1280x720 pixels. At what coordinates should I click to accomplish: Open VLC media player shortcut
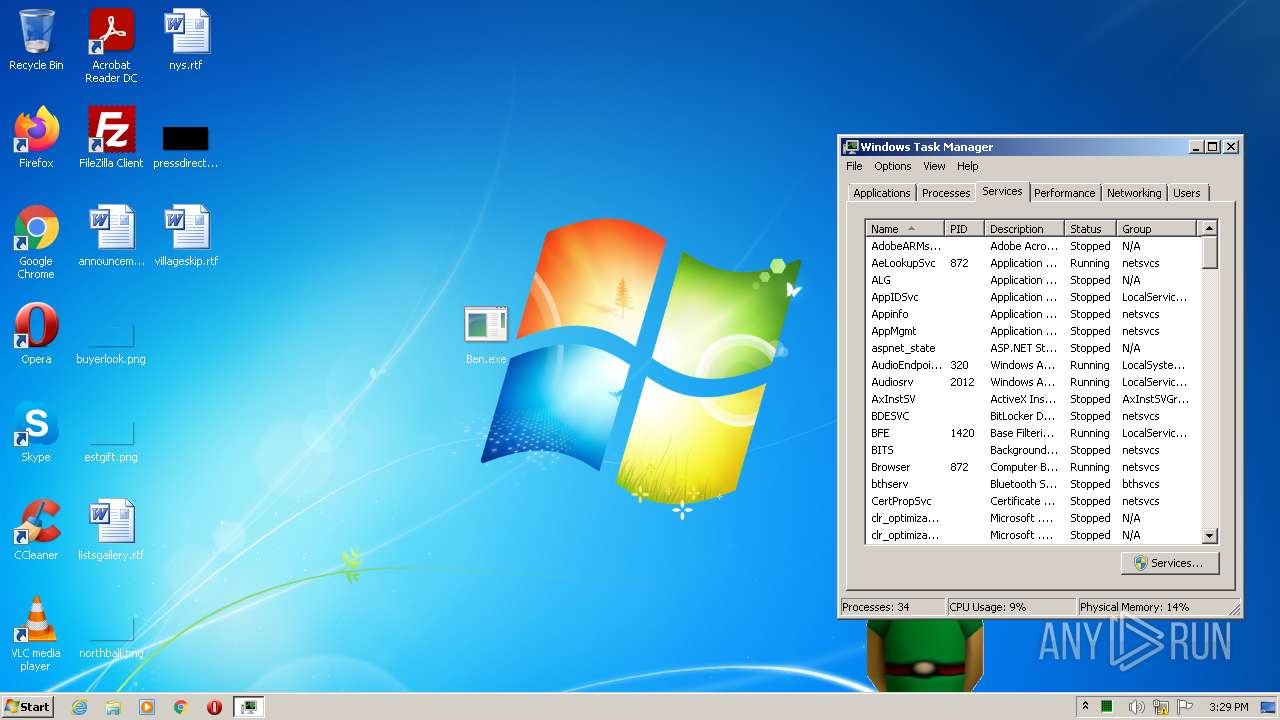pyautogui.click(x=36, y=634)
